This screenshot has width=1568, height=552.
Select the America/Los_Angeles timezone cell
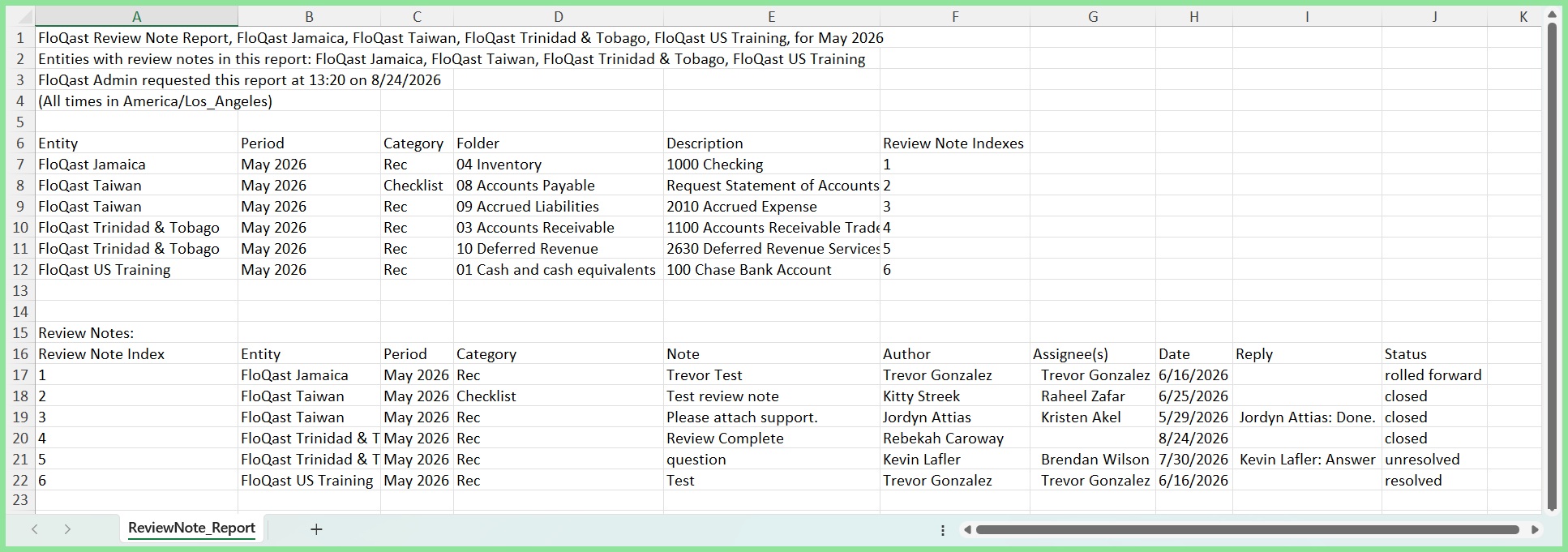click(x=136, y=101)
